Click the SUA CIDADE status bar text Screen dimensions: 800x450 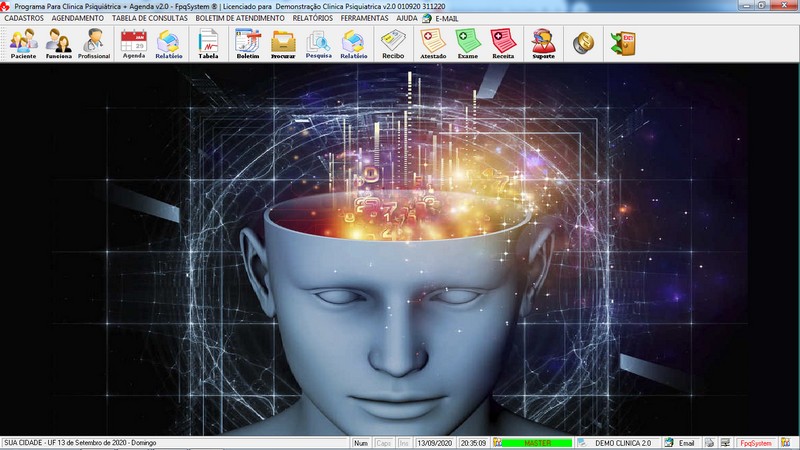[80, 443]
